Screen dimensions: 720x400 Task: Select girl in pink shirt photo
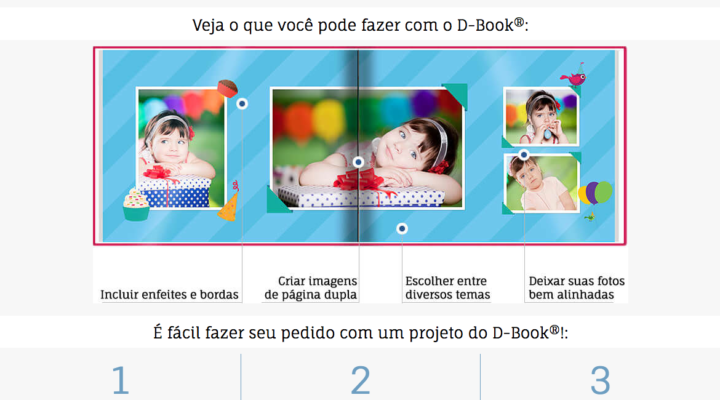coord(542,183)
